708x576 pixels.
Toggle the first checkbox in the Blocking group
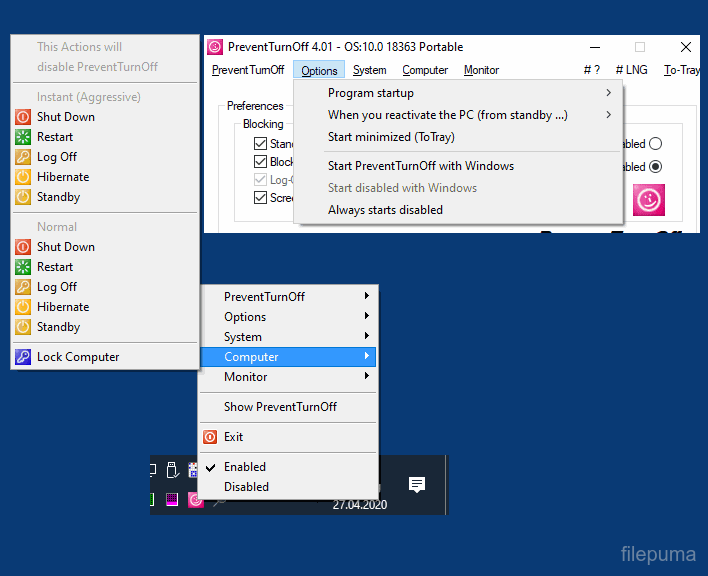[260, 144]
